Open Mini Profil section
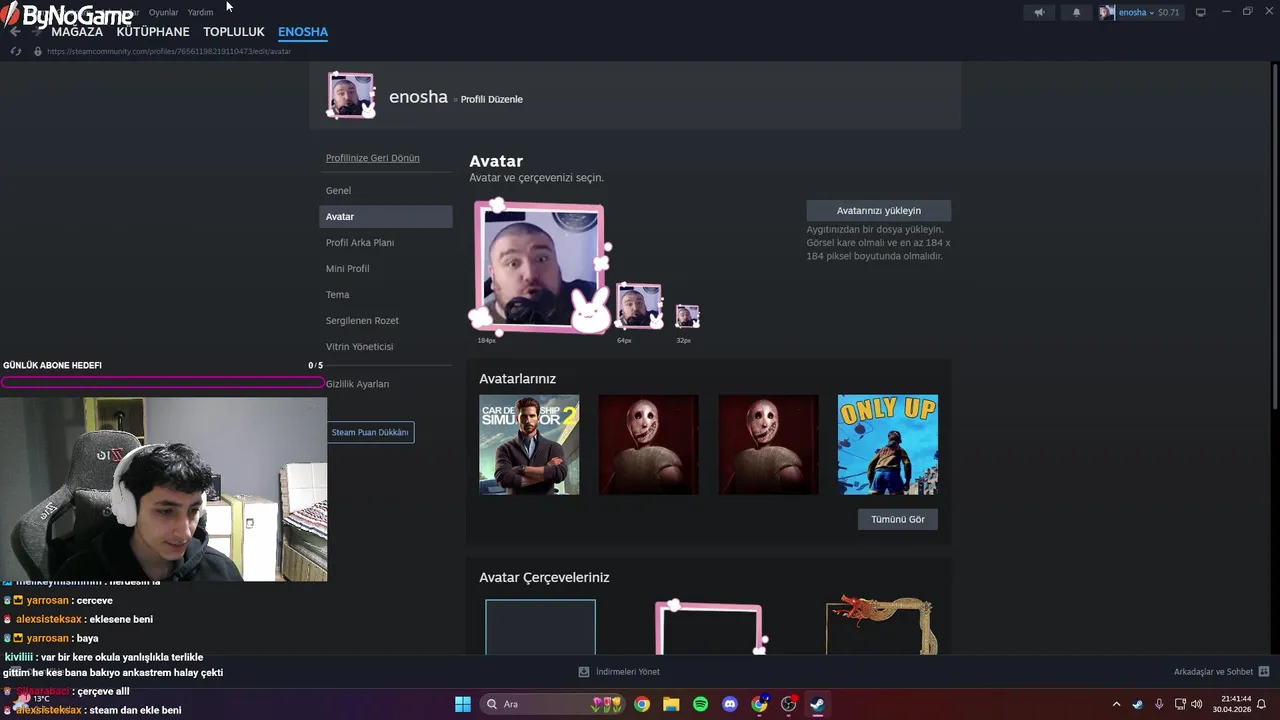Image resolution: width=1280 pixels, height=720 pixels. [386, 268]
